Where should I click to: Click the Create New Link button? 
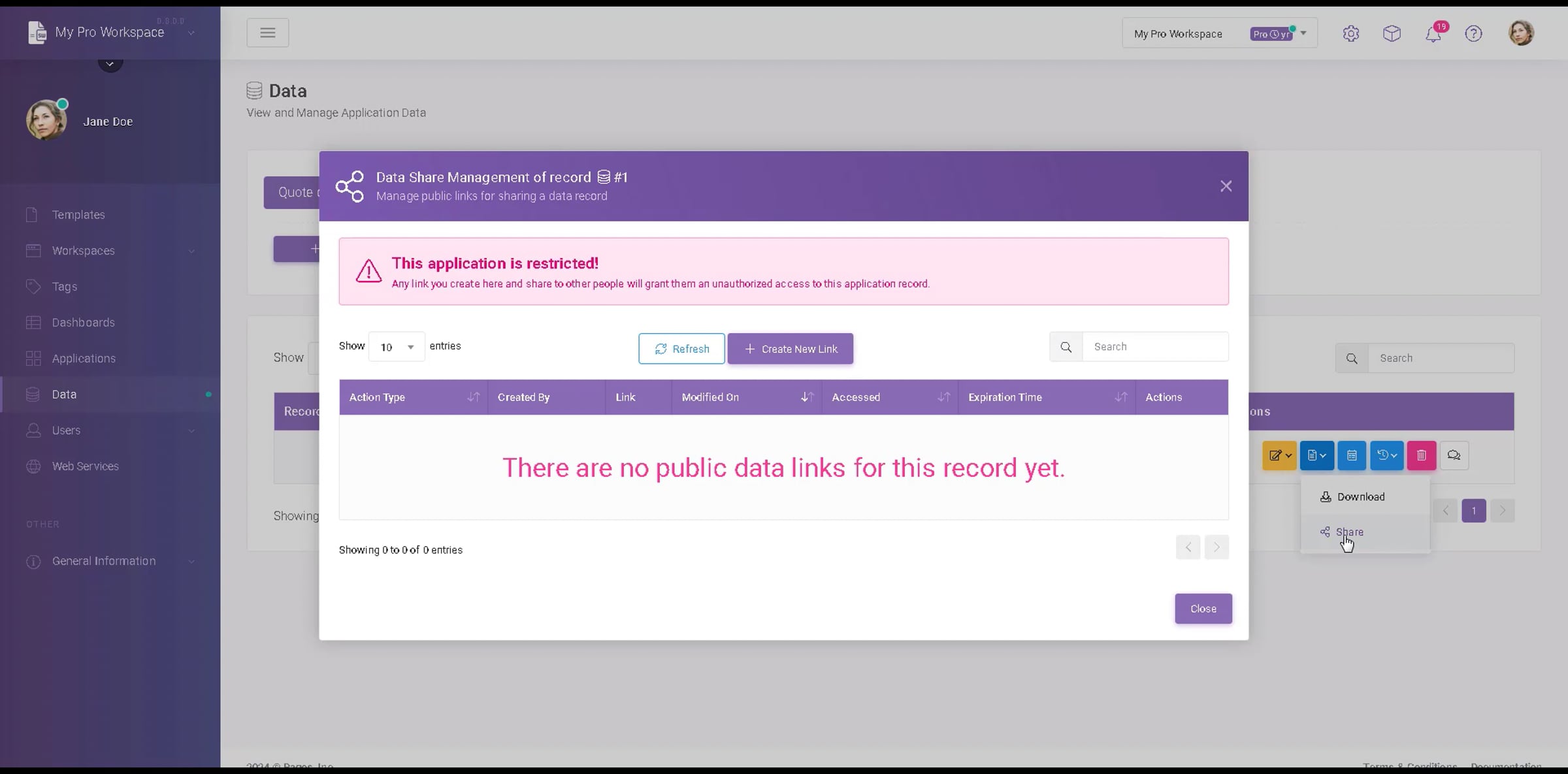790,349
